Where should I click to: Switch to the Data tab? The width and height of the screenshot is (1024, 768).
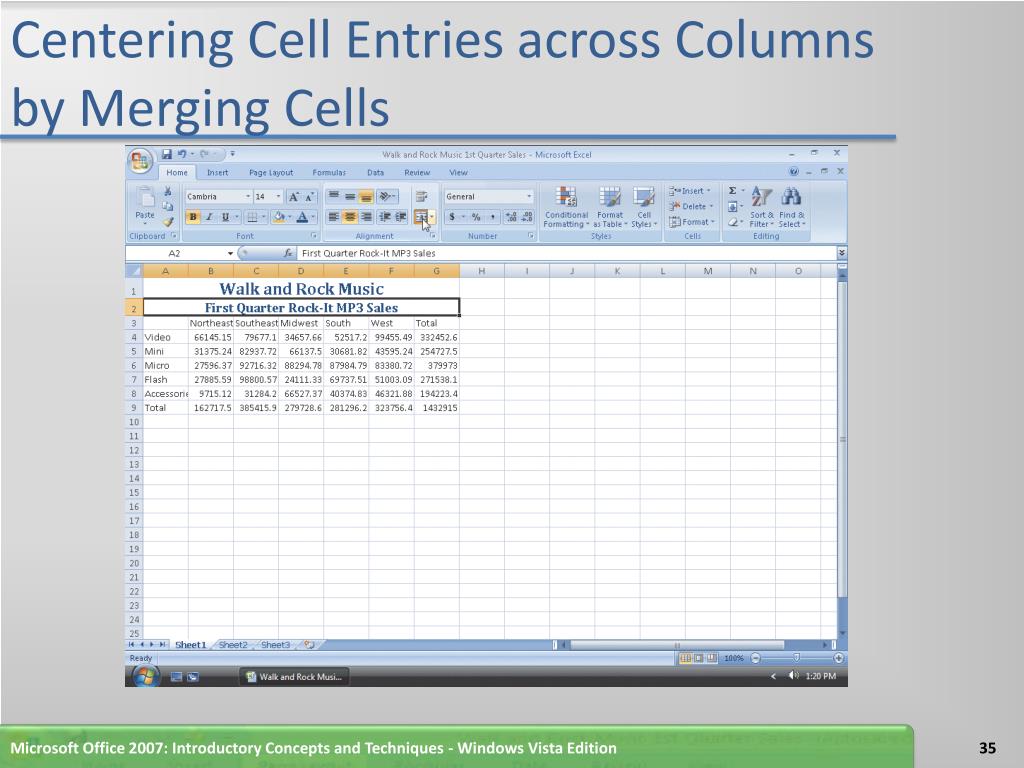[x=376, y=172]
